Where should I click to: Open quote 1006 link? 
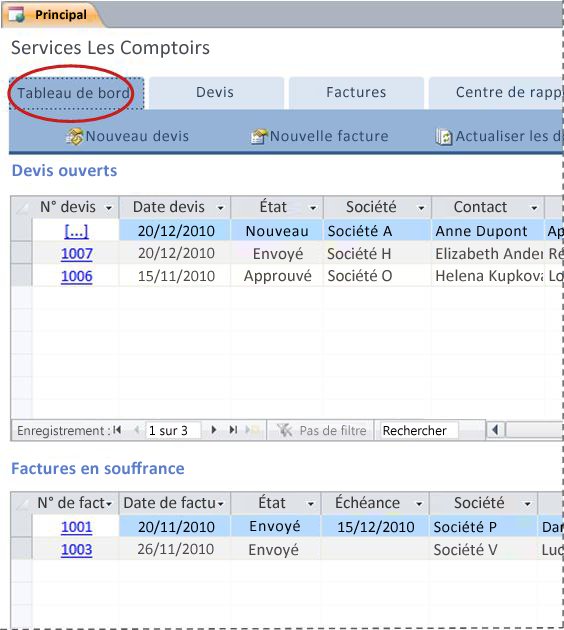tap(77, 276)
